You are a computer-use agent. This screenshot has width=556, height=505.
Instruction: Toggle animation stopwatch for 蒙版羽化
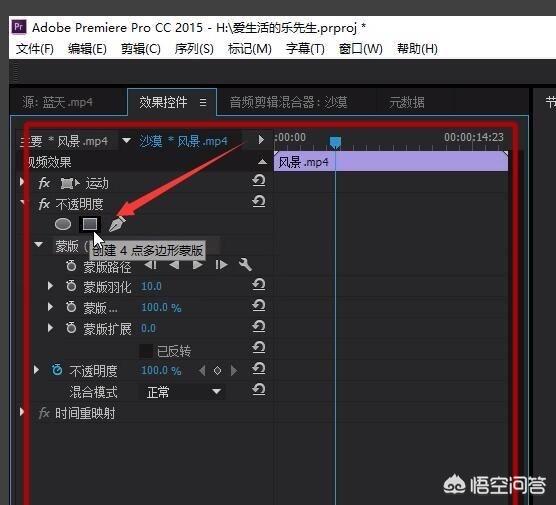(x=71, y=286)
